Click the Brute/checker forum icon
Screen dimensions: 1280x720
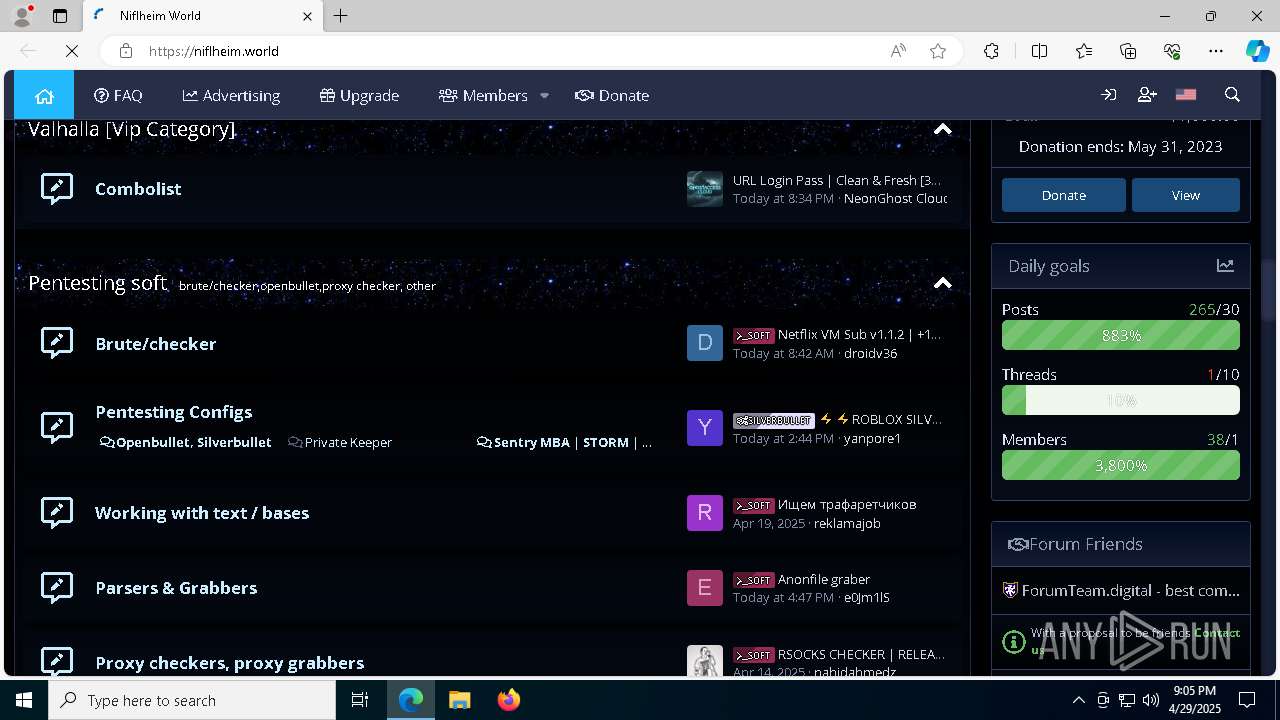click(57, 343)
